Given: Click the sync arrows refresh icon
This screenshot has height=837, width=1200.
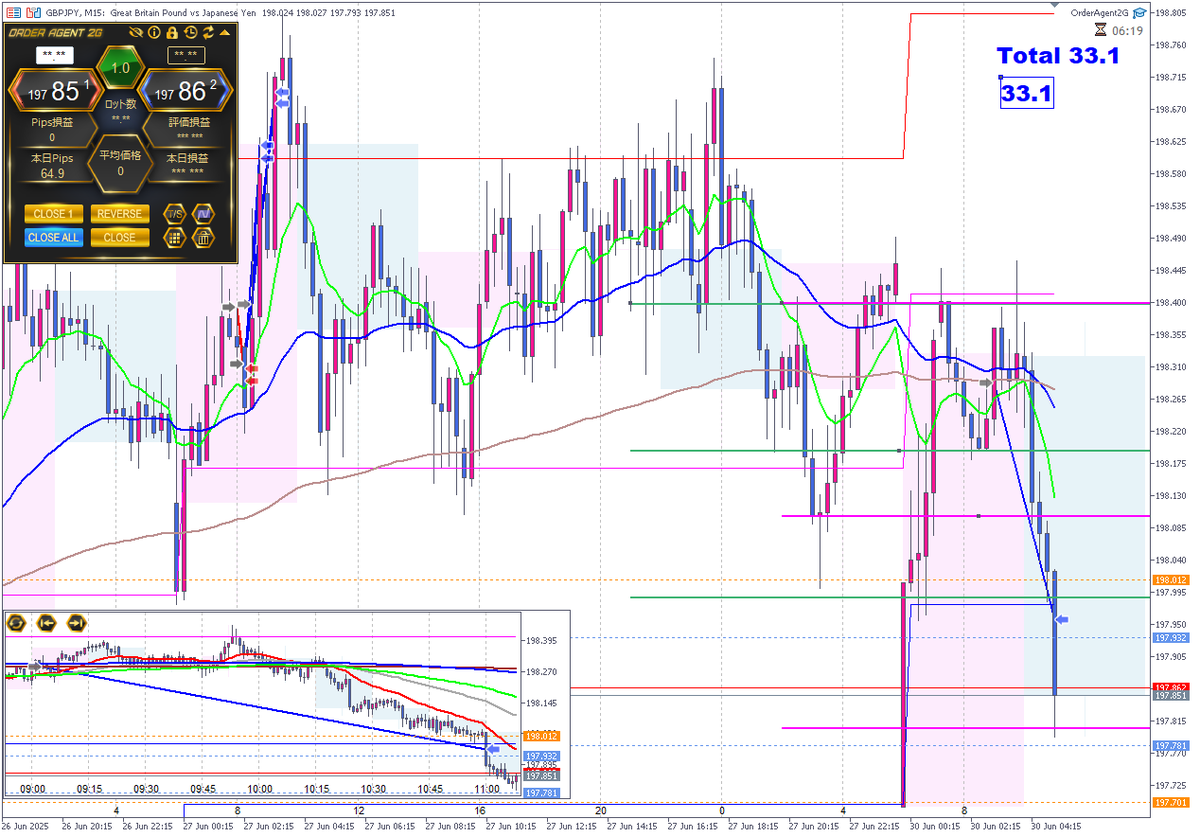Looking at the screenshot, I should pos(208,33).
